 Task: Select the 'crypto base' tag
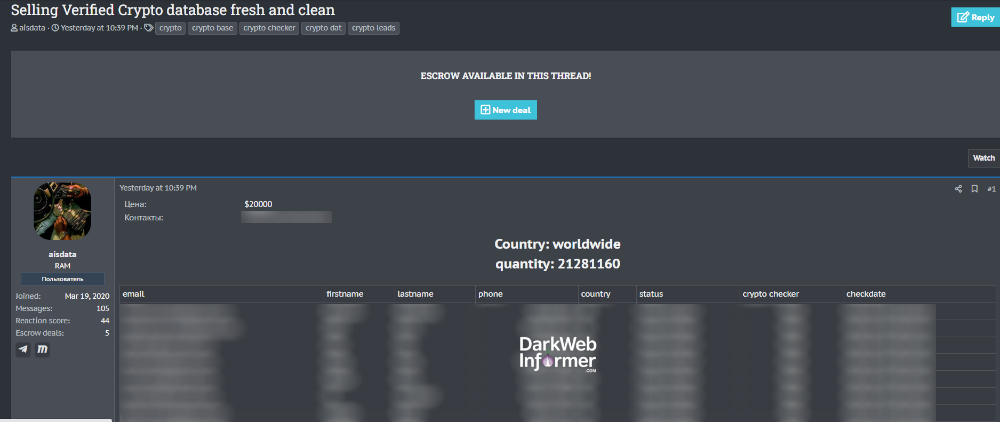(x=212, y=28)
